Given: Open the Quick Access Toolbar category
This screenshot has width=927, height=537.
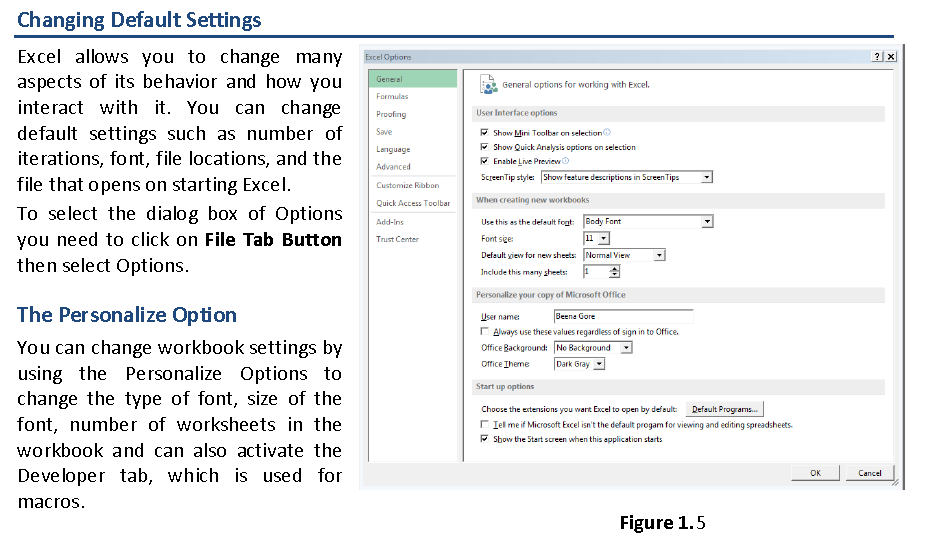Looking at the screenshot, I should pos(413,203).
